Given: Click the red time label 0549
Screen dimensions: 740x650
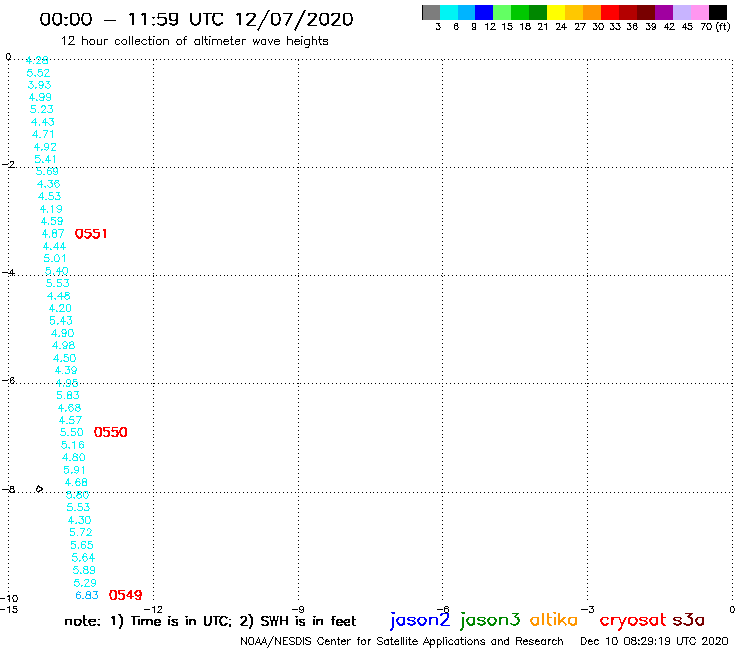Looking at the screenshot, I should 126,595.
